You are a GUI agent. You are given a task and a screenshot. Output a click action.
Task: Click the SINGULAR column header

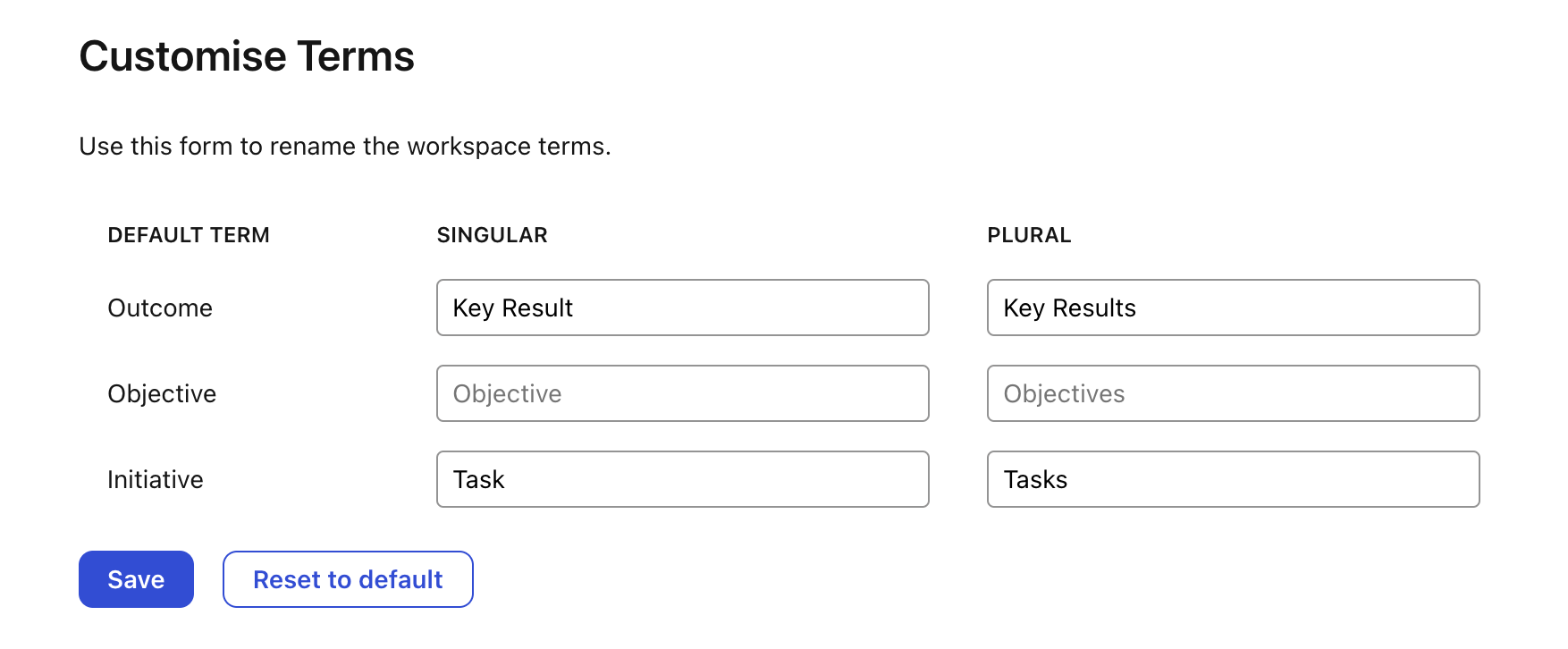coord(492,235)
